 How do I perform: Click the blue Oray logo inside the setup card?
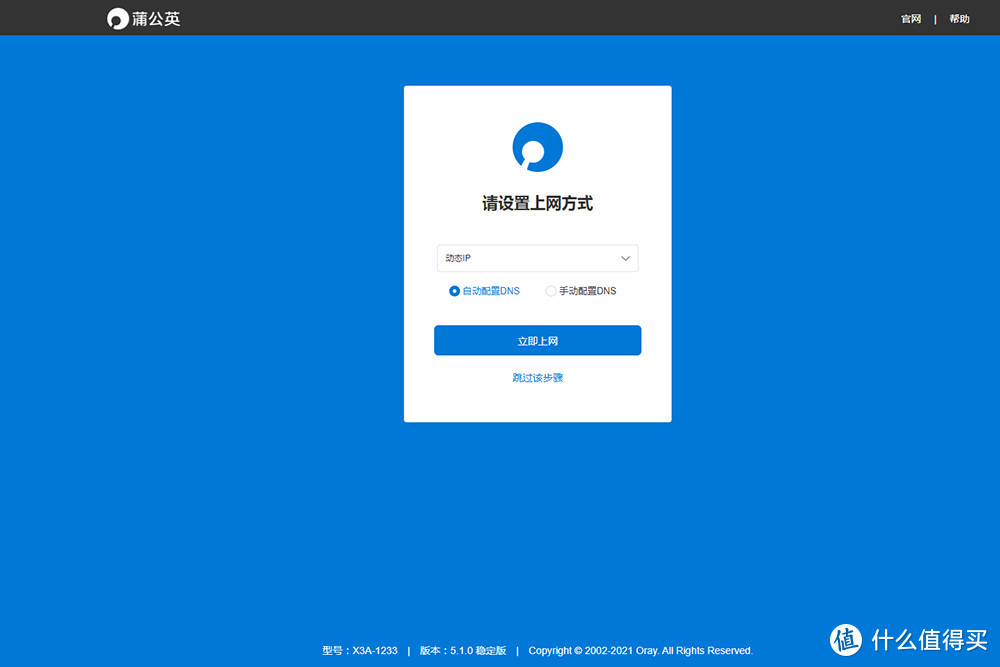point(537,145)
